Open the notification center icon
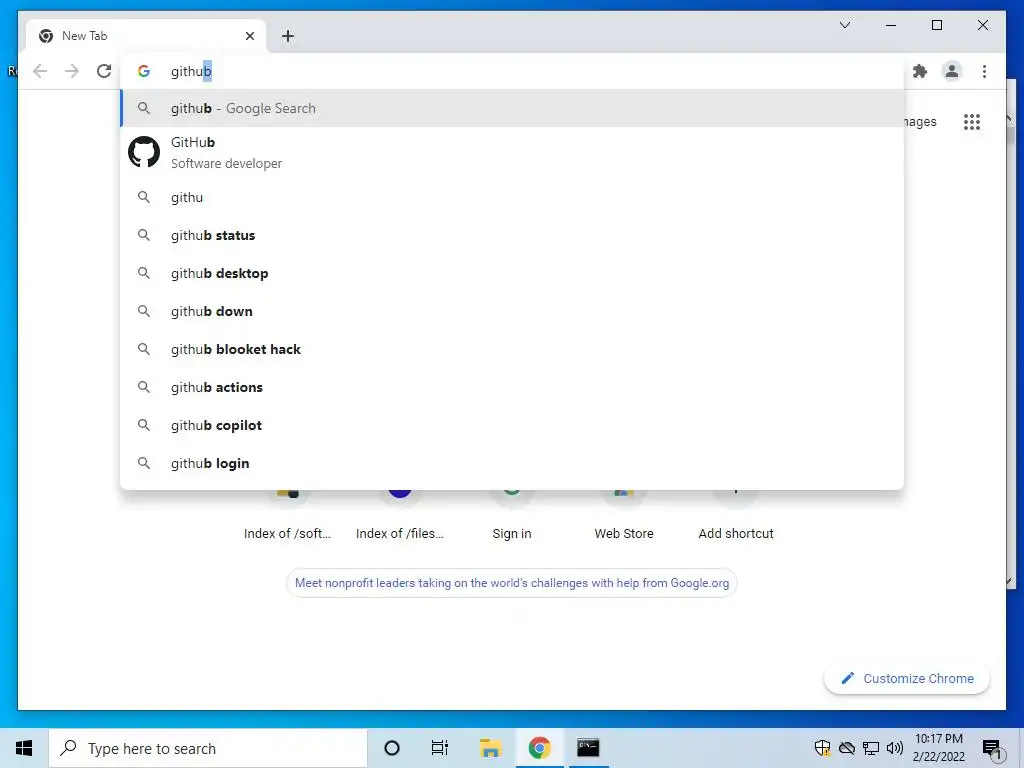Screen dimensions: 1024x768 (993, 749)
